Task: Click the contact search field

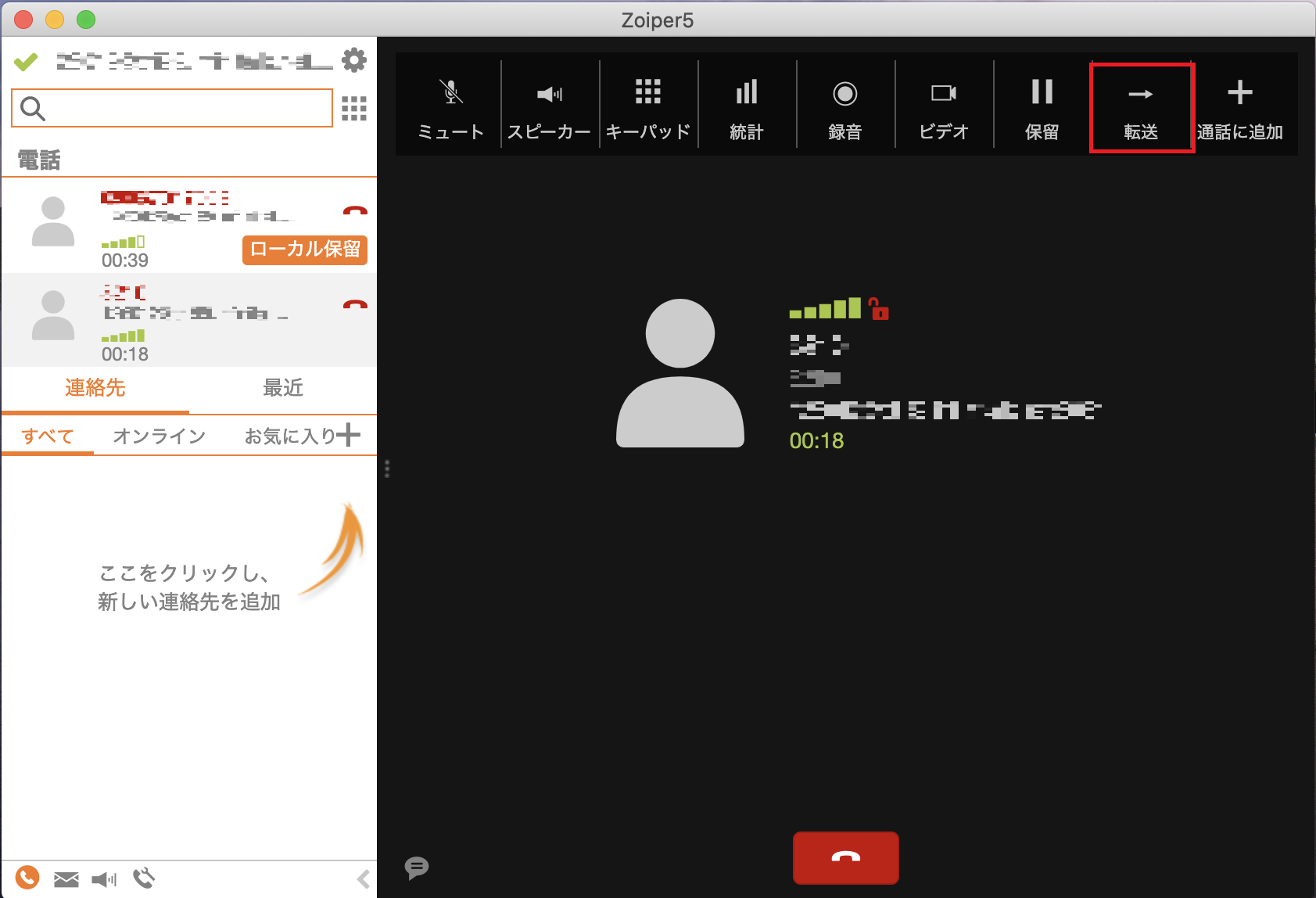Action: pos(172,108)
